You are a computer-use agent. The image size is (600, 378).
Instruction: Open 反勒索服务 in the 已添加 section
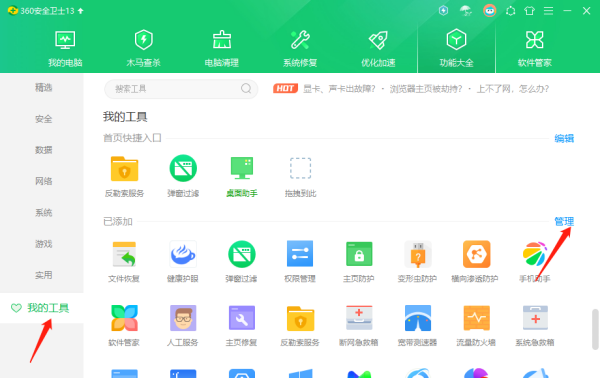[x=300, y=326]
